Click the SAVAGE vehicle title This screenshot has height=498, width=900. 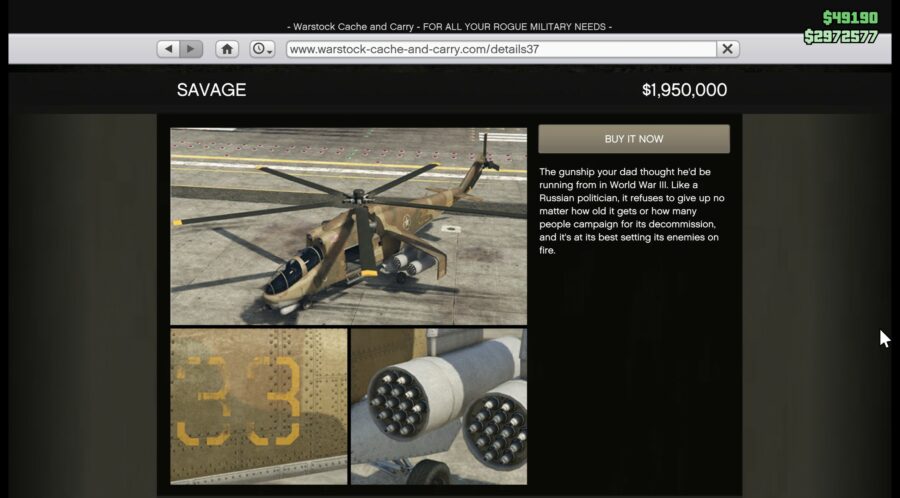(x=211, y=90)
